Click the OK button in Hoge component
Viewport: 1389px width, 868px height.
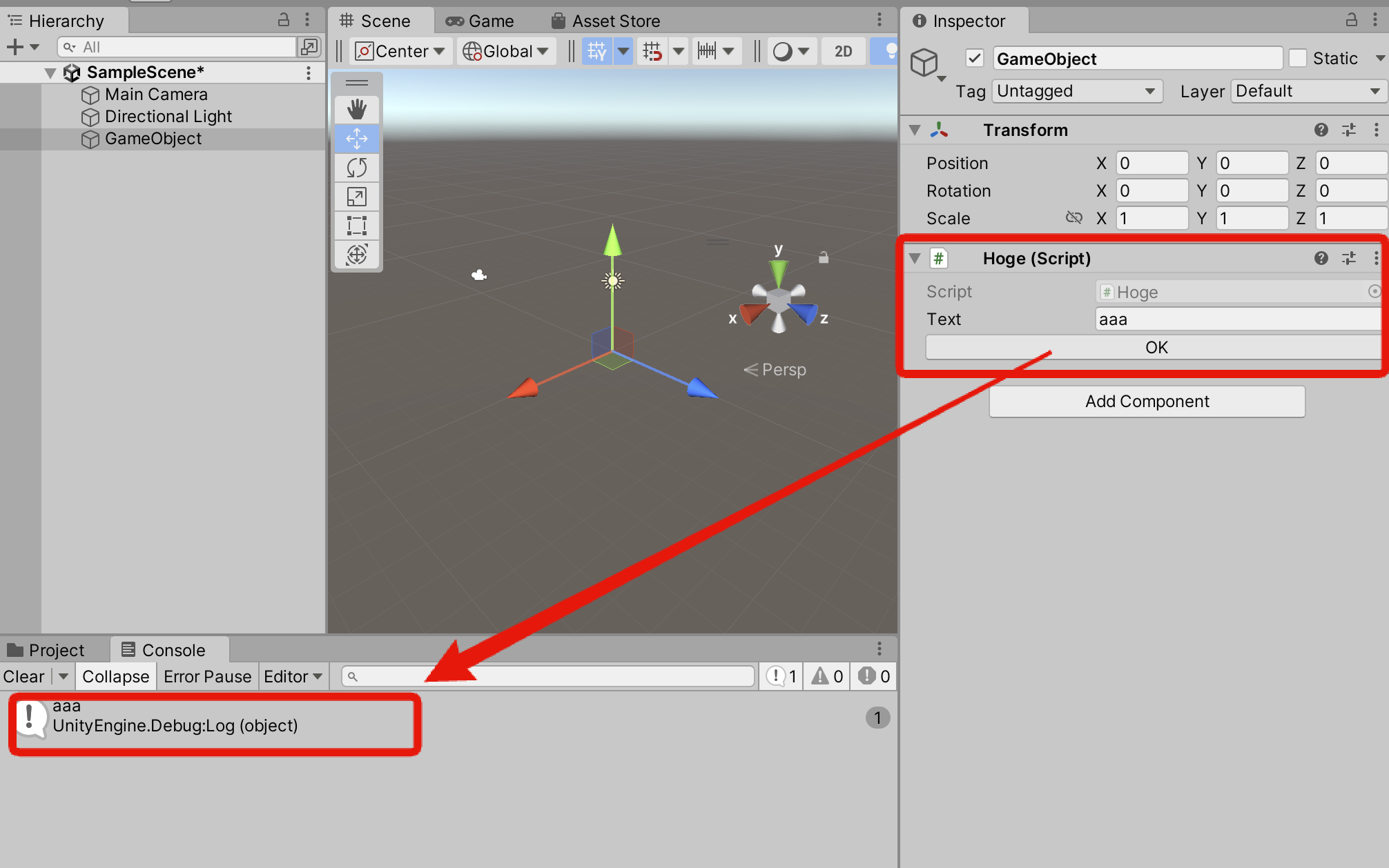pos(1155,347)
